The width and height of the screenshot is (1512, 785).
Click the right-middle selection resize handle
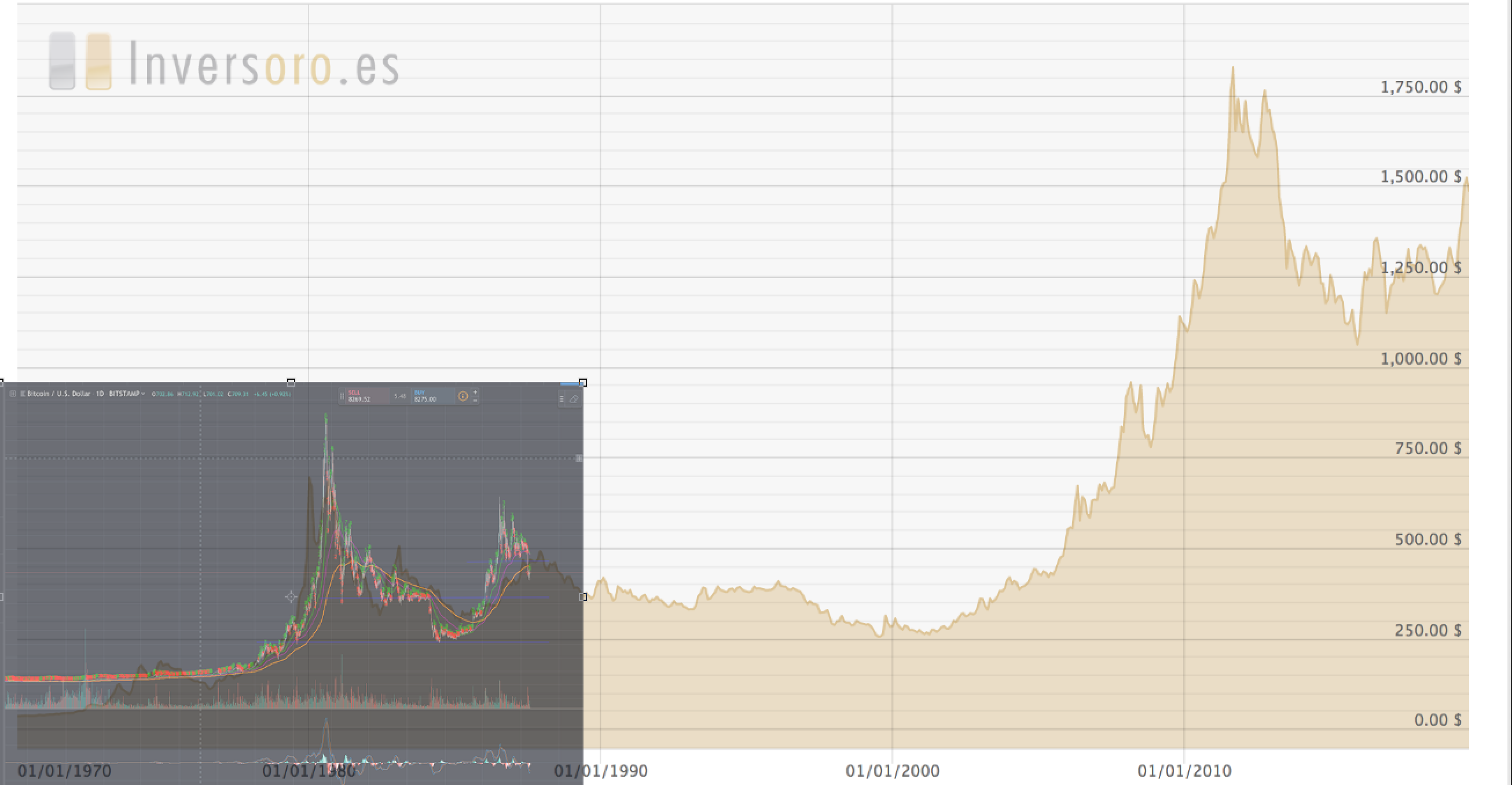[583, 596]
